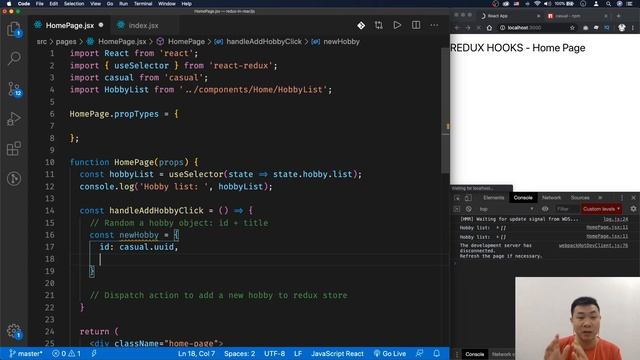Open the Chrome profile avatar
The image size is (640, 360).
(621, 28)
